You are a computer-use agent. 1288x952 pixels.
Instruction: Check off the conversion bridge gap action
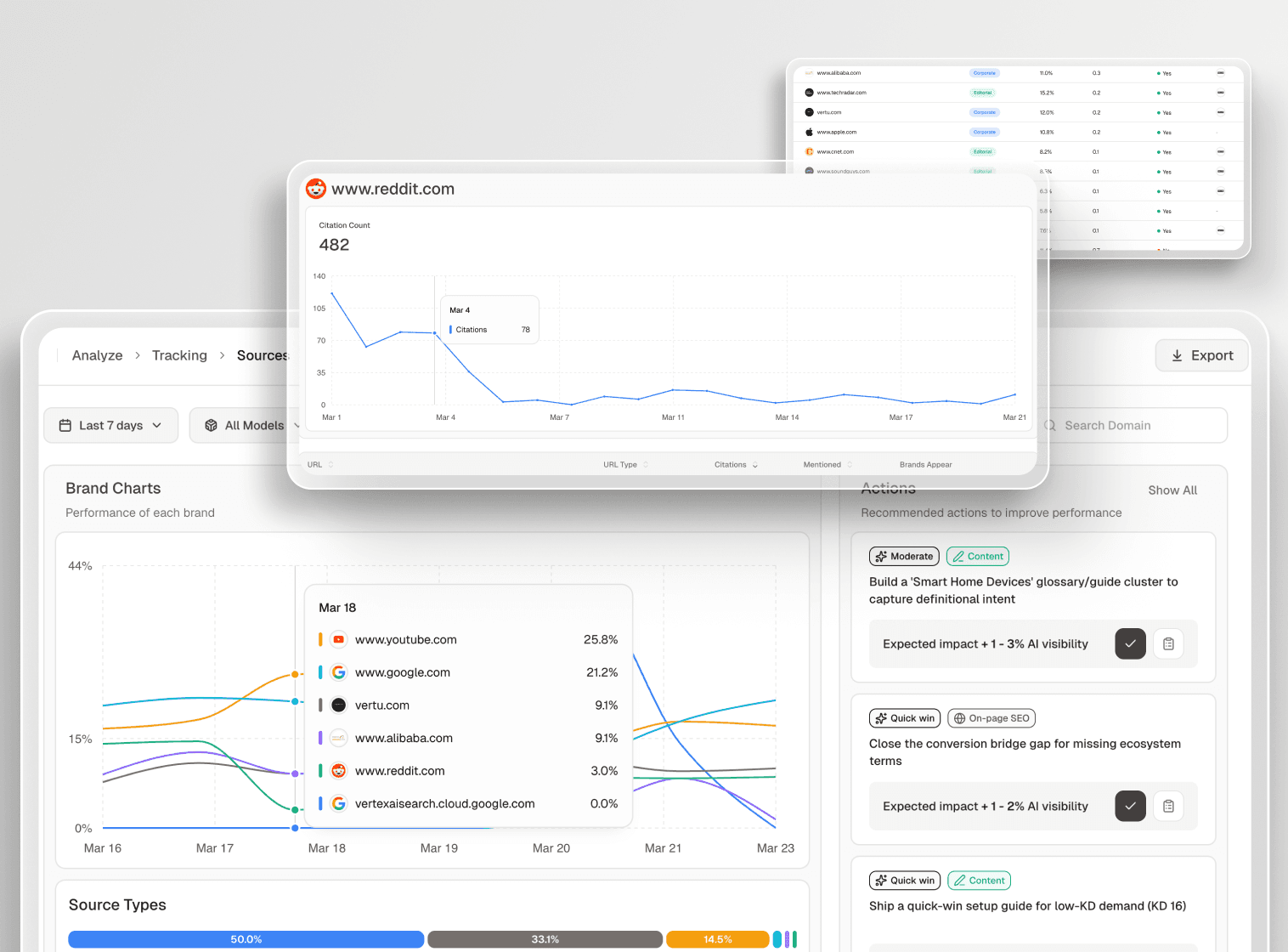tap(1130, 806)
